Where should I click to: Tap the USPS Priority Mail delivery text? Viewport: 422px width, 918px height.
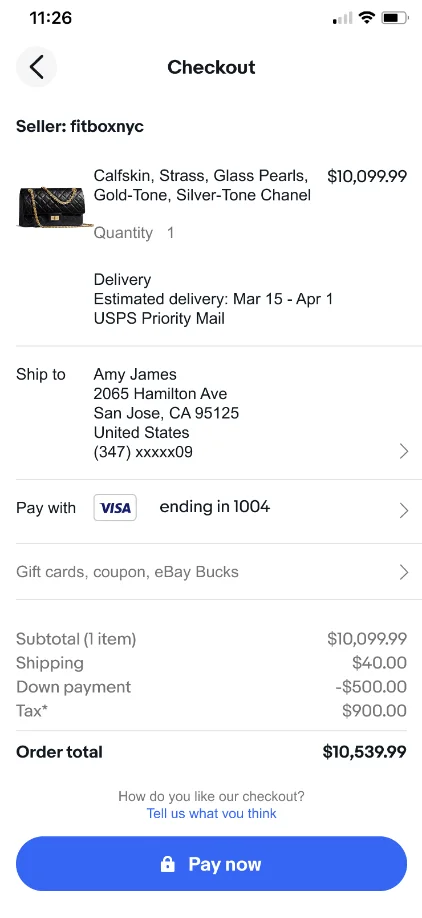[x=159, y=318]
